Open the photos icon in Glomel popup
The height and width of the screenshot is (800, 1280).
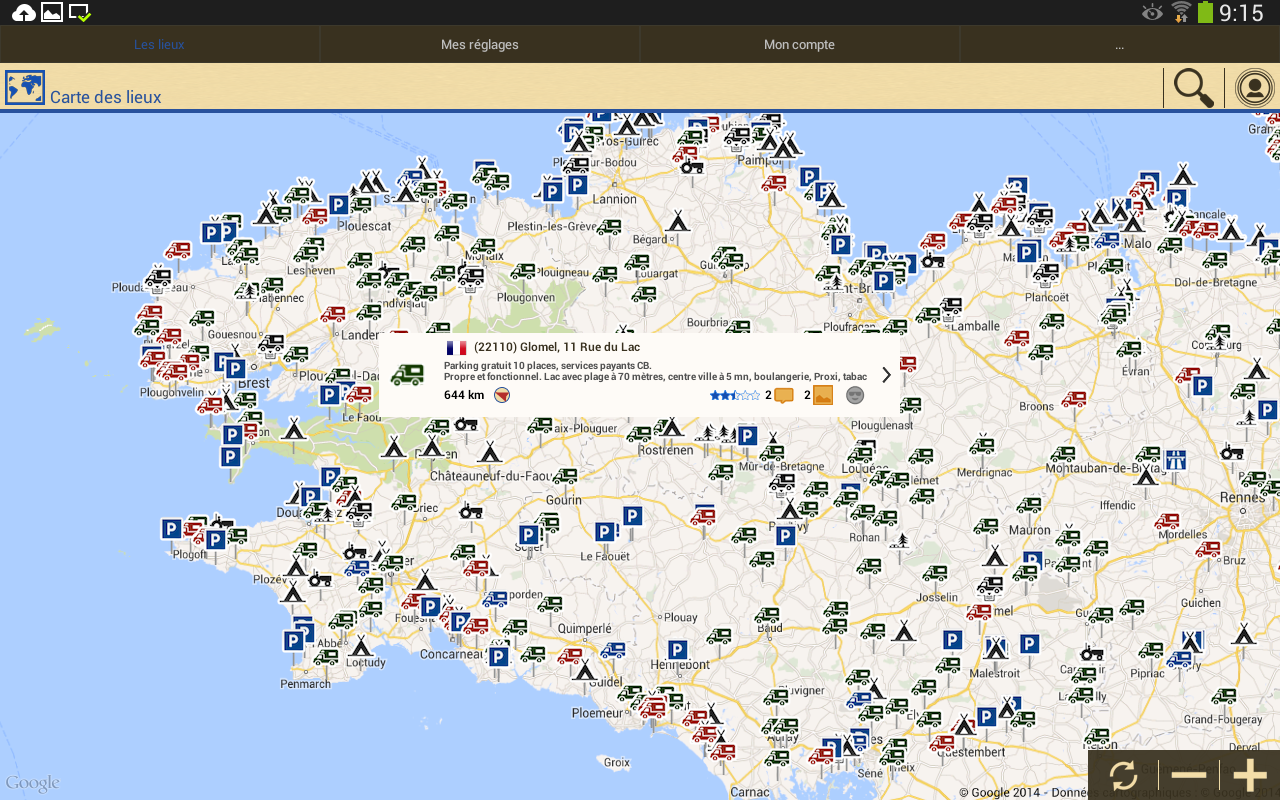pyautogui.click(x=823, y=395)
